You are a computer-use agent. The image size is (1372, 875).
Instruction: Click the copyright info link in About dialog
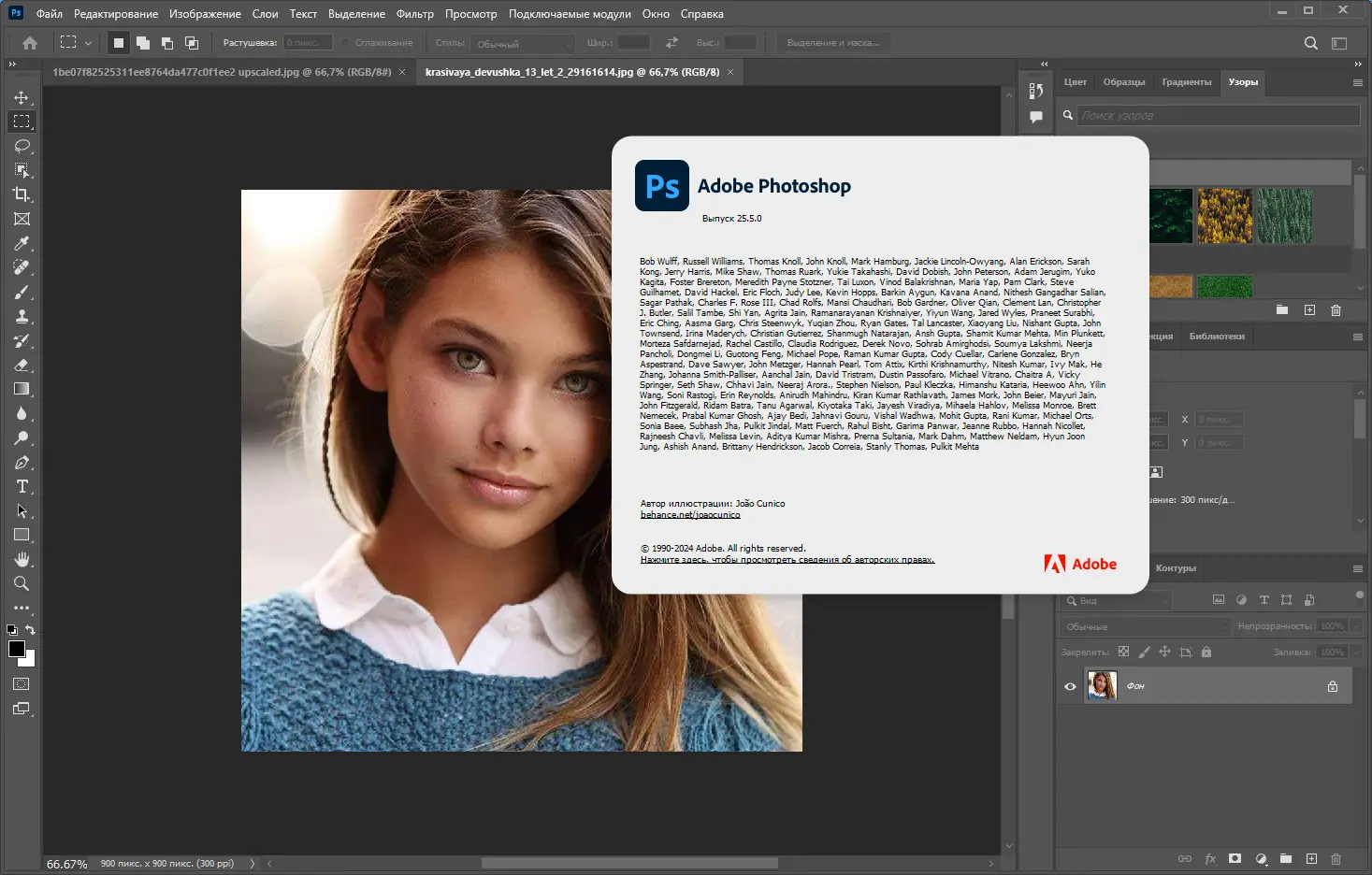(x=787, y=560)
